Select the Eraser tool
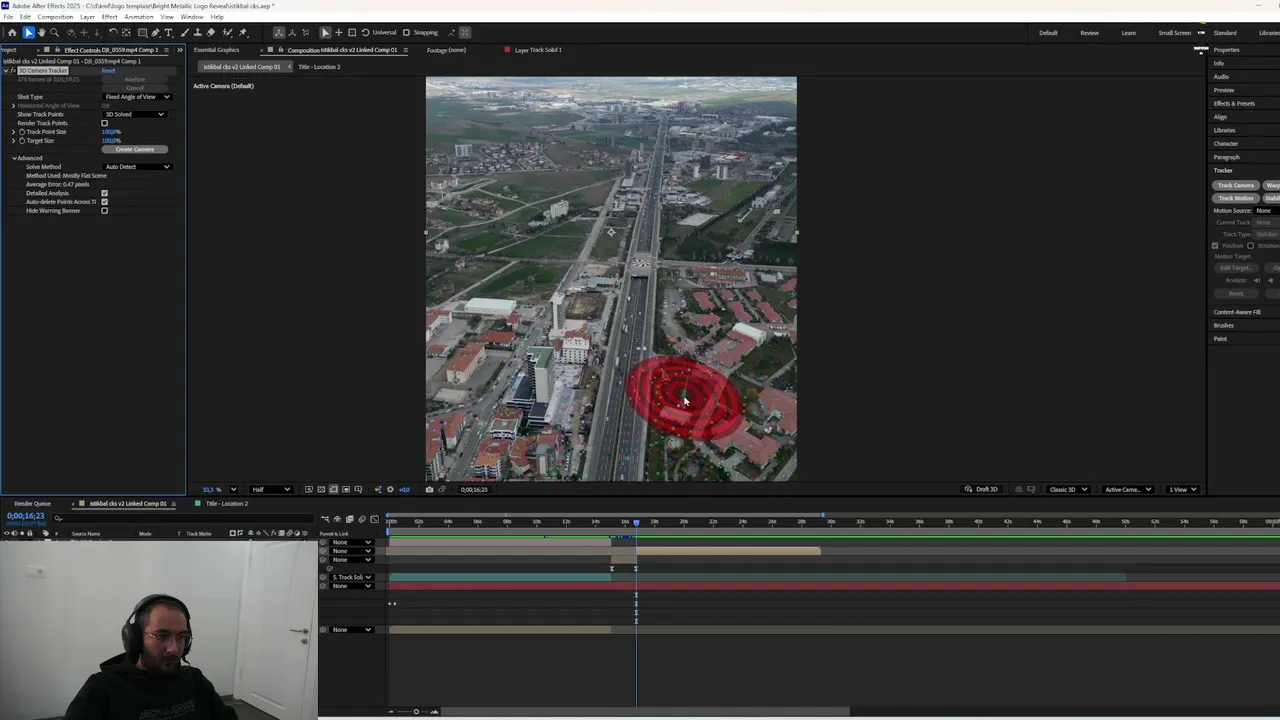 tap(210, 32)
